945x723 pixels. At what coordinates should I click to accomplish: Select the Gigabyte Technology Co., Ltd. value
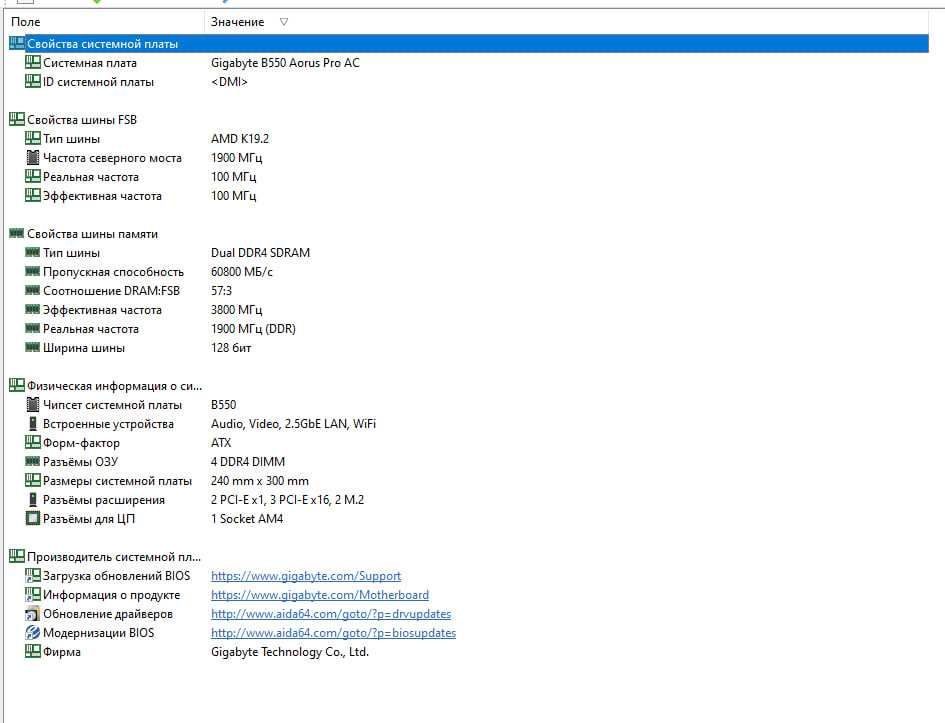point(289,652)
